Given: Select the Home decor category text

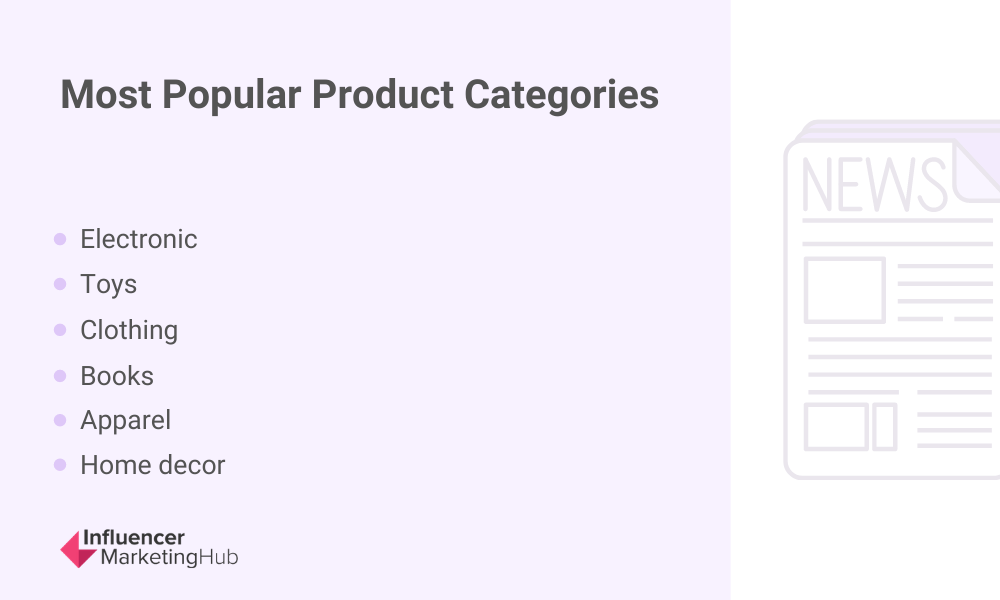Looking at the screenshot, I should (x=152, y=465).
